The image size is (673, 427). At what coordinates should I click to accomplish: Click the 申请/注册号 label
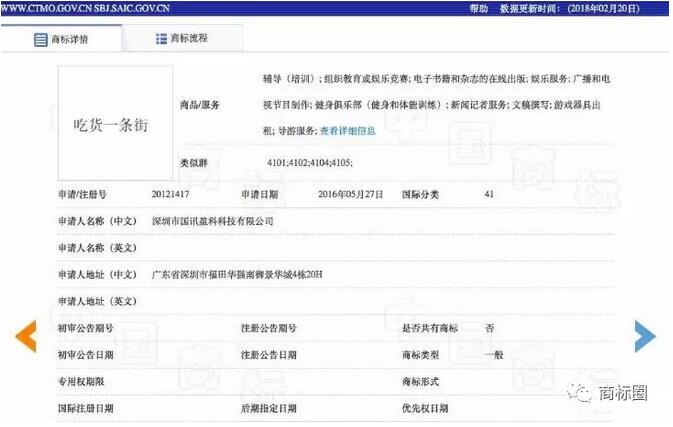pos(82,194)
